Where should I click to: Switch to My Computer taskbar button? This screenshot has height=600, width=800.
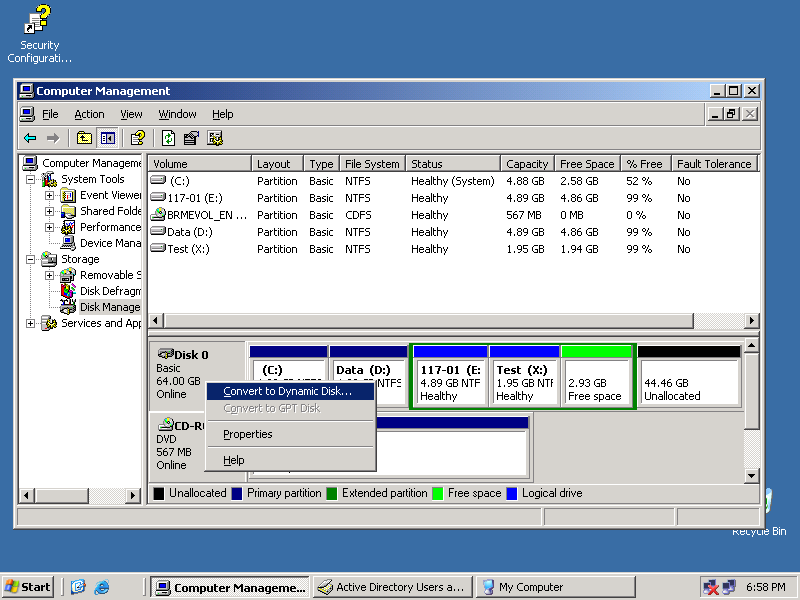[x=555, y=587]
